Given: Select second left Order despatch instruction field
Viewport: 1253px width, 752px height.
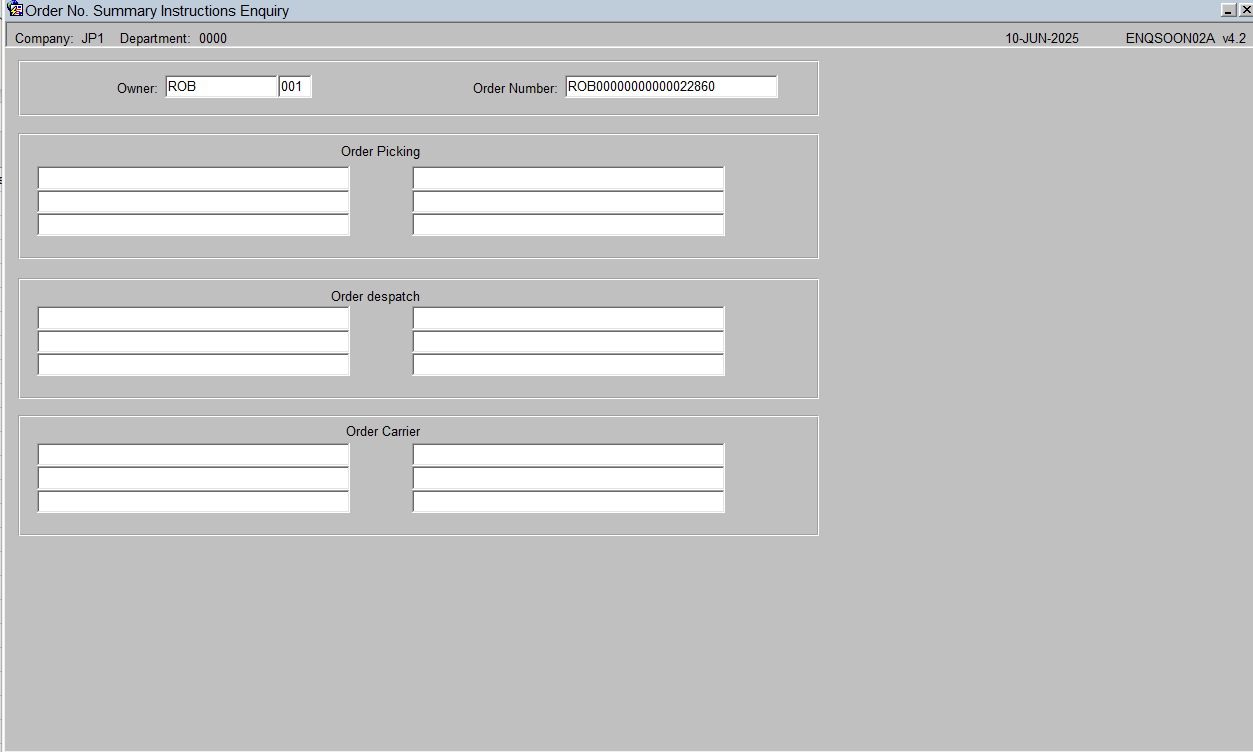Looking at the screenshot, I should pyautogui.click(x=193, y=341).
